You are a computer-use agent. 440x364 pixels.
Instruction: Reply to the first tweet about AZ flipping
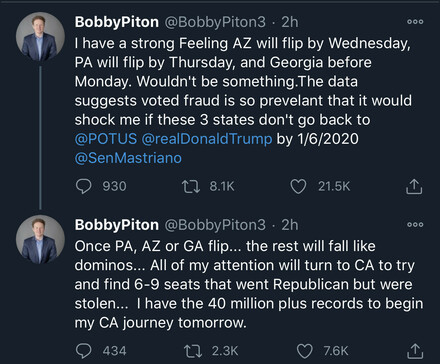click(84, 186)
